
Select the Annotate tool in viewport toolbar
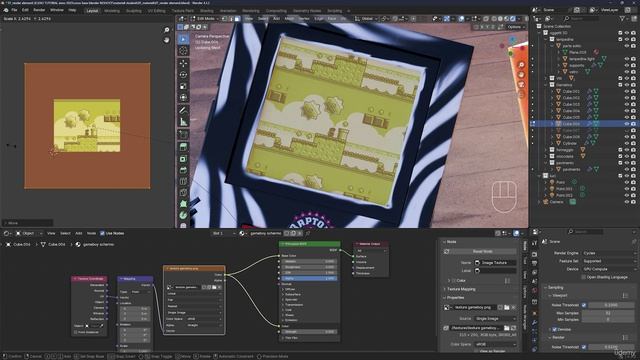point(183,110)
